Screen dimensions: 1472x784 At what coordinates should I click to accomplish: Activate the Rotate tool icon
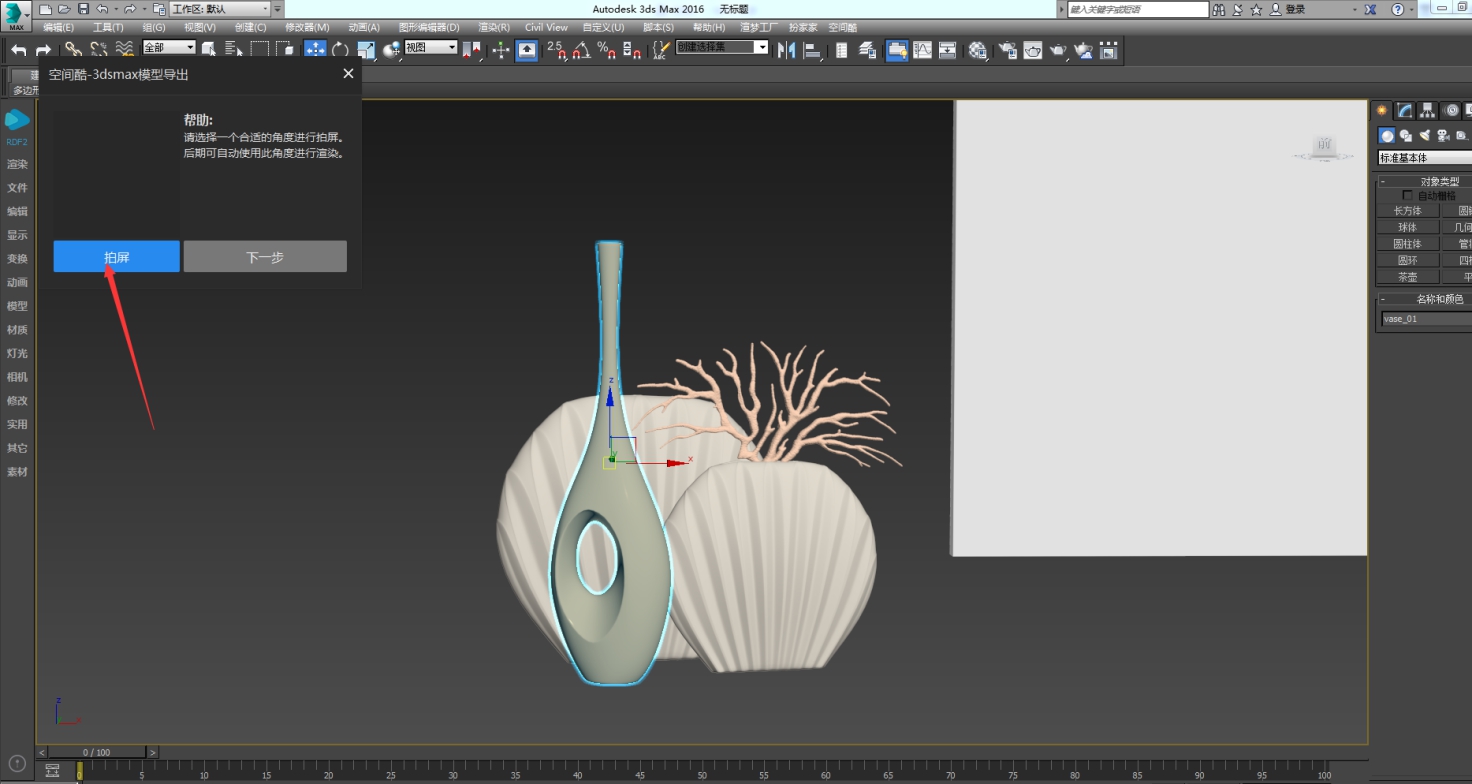(x=341, y=49)
